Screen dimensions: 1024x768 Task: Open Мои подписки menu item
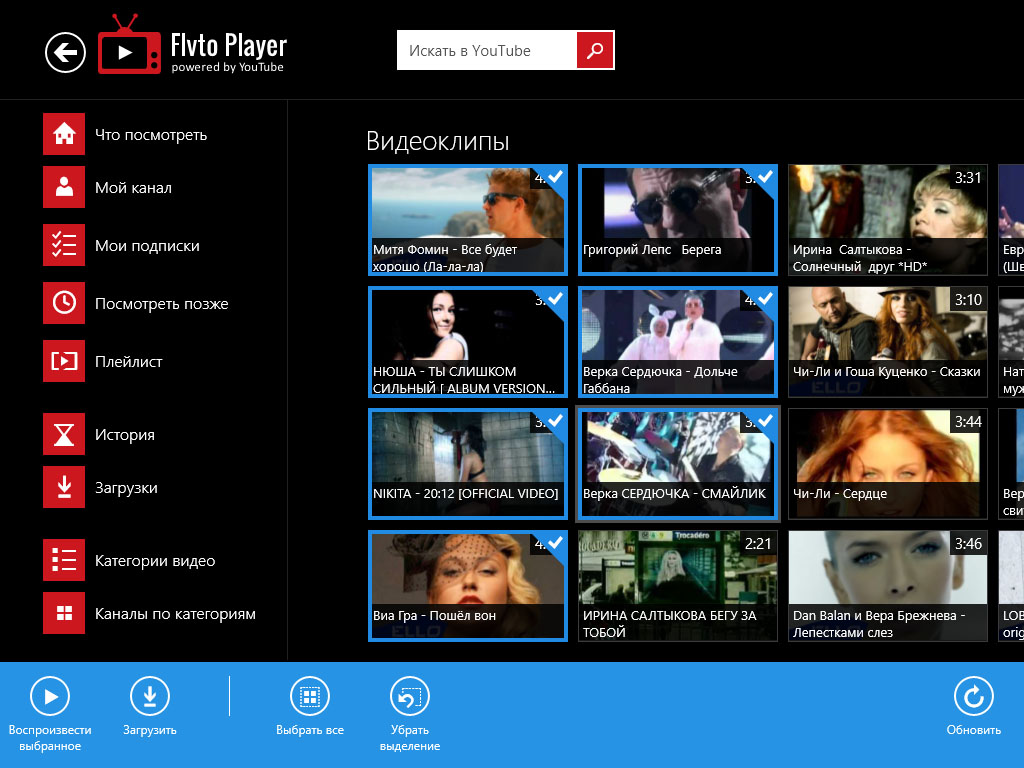[147, 246]
